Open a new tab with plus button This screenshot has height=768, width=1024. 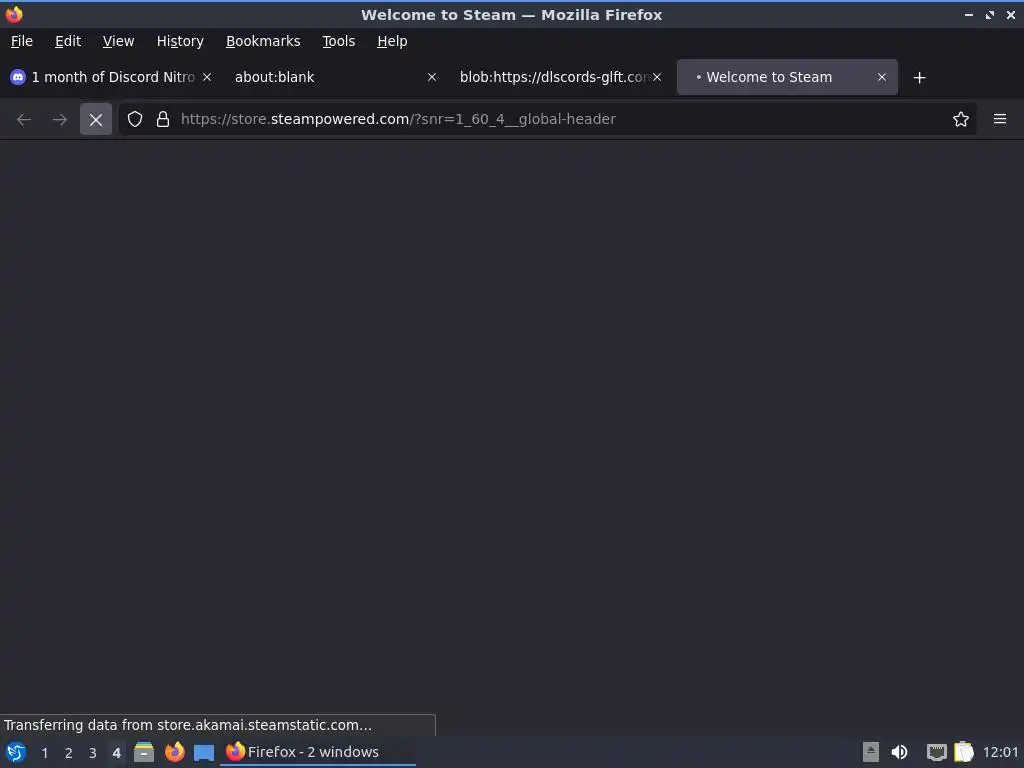click(x=920, y=78)
